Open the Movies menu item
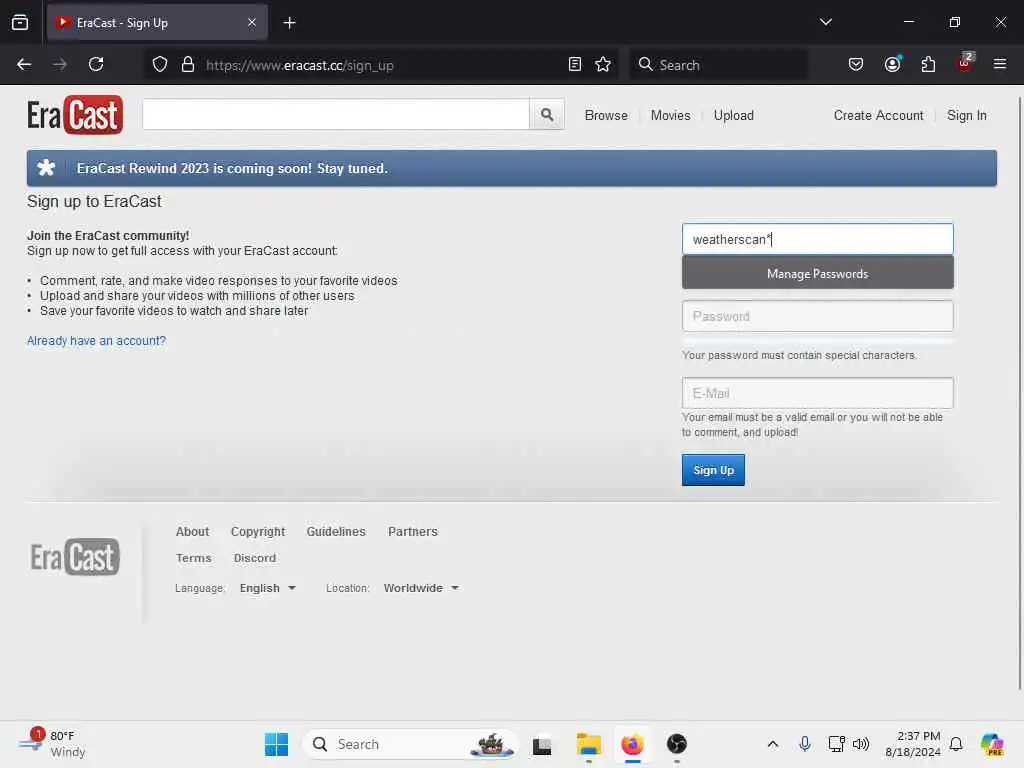The width and height of the screenshot is (1024, 768). click(670, 116)
